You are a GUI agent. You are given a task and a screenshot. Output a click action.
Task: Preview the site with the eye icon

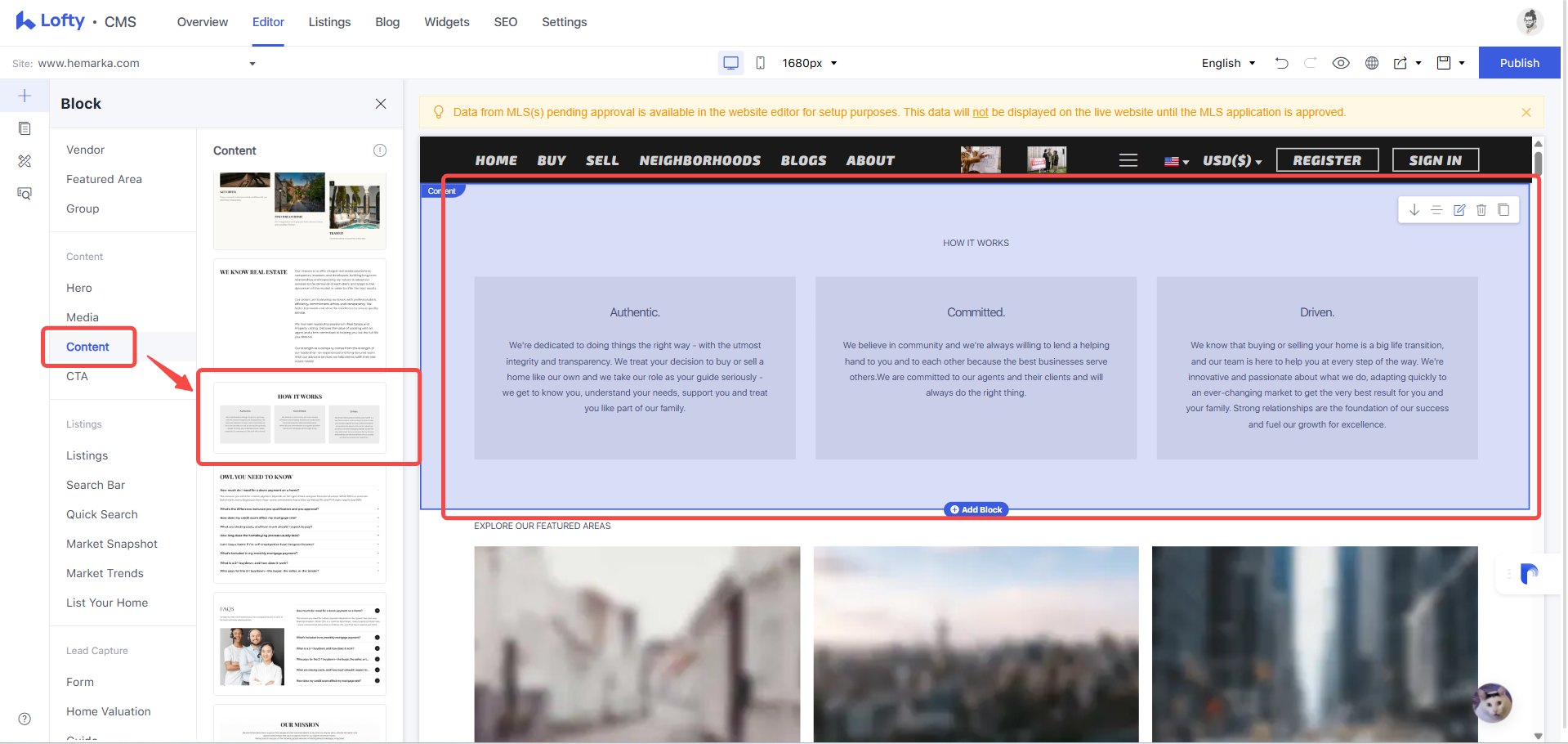pos(1341,63)
